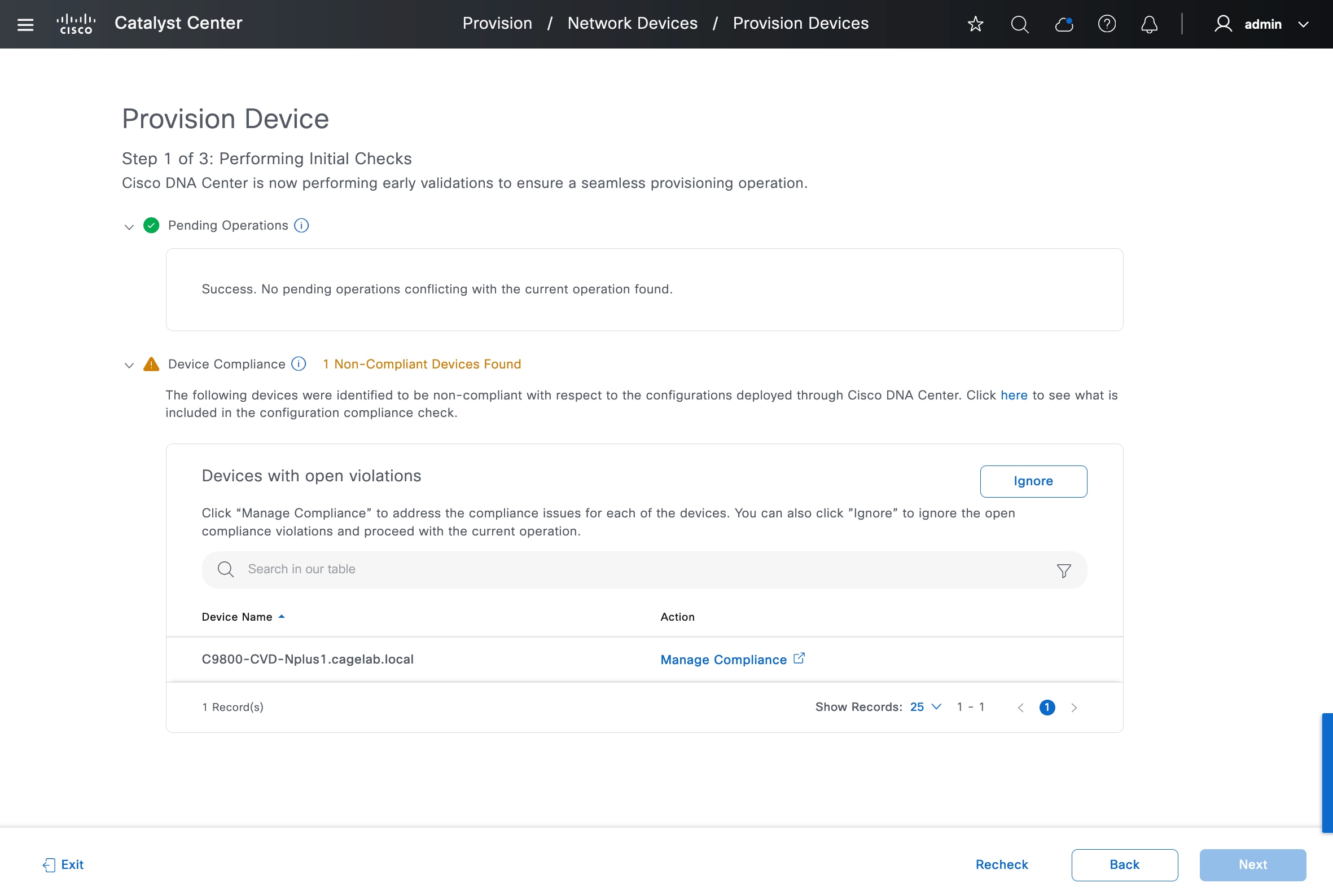Click the favorites star icon

[975, 24]
